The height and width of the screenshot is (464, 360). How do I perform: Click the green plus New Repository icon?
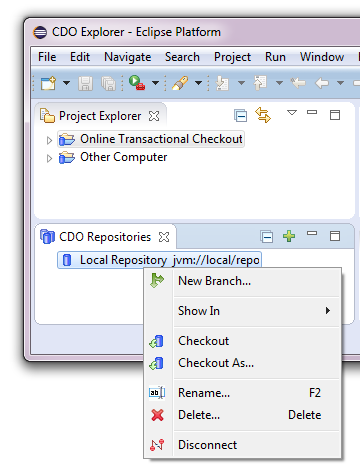pos(289,236)
